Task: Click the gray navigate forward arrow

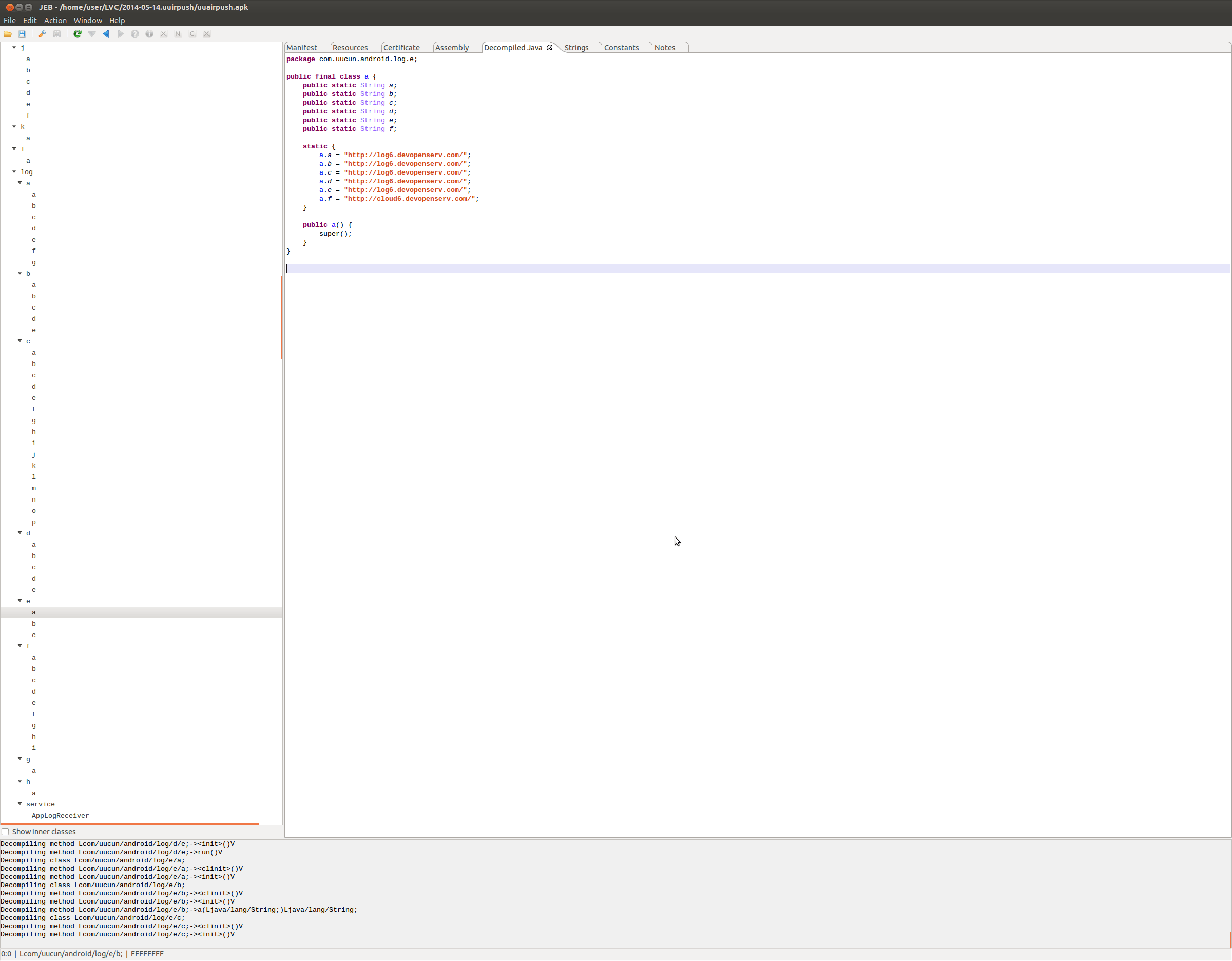Action: (120, 34)
